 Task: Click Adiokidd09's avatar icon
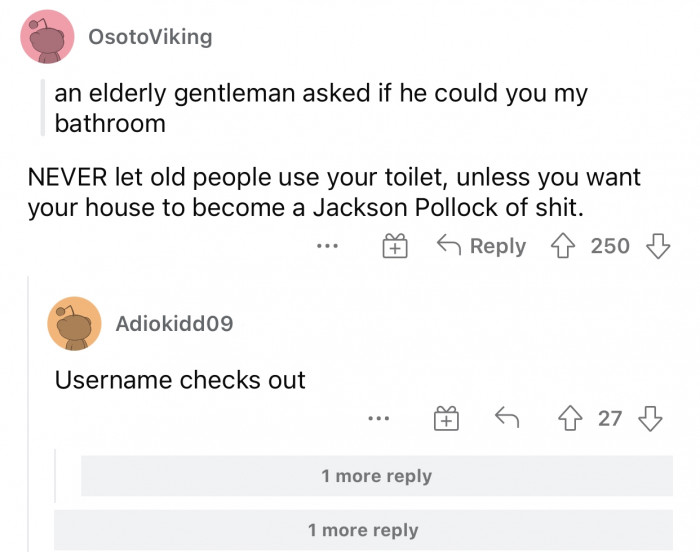point(75,323)
